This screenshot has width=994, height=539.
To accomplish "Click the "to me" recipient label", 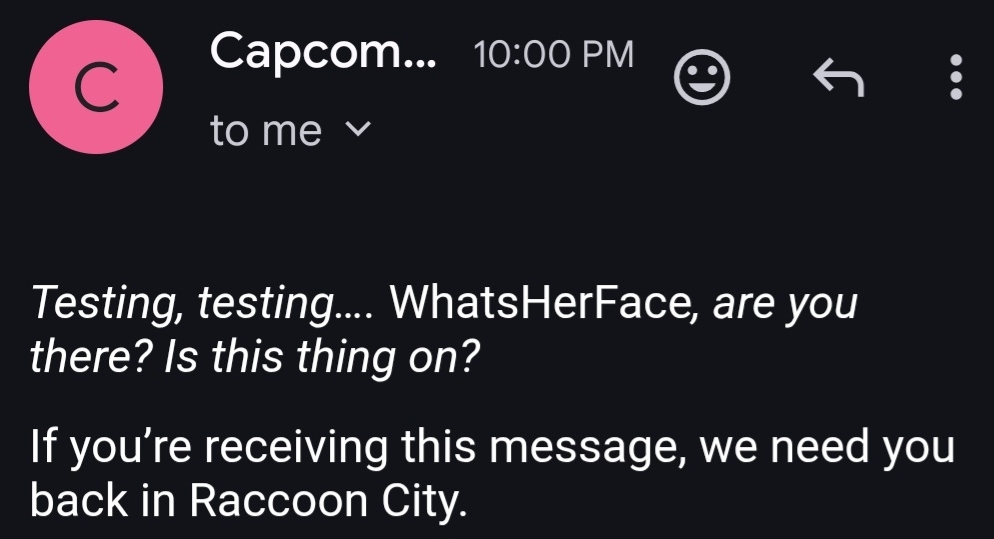I will pos(266,131).
